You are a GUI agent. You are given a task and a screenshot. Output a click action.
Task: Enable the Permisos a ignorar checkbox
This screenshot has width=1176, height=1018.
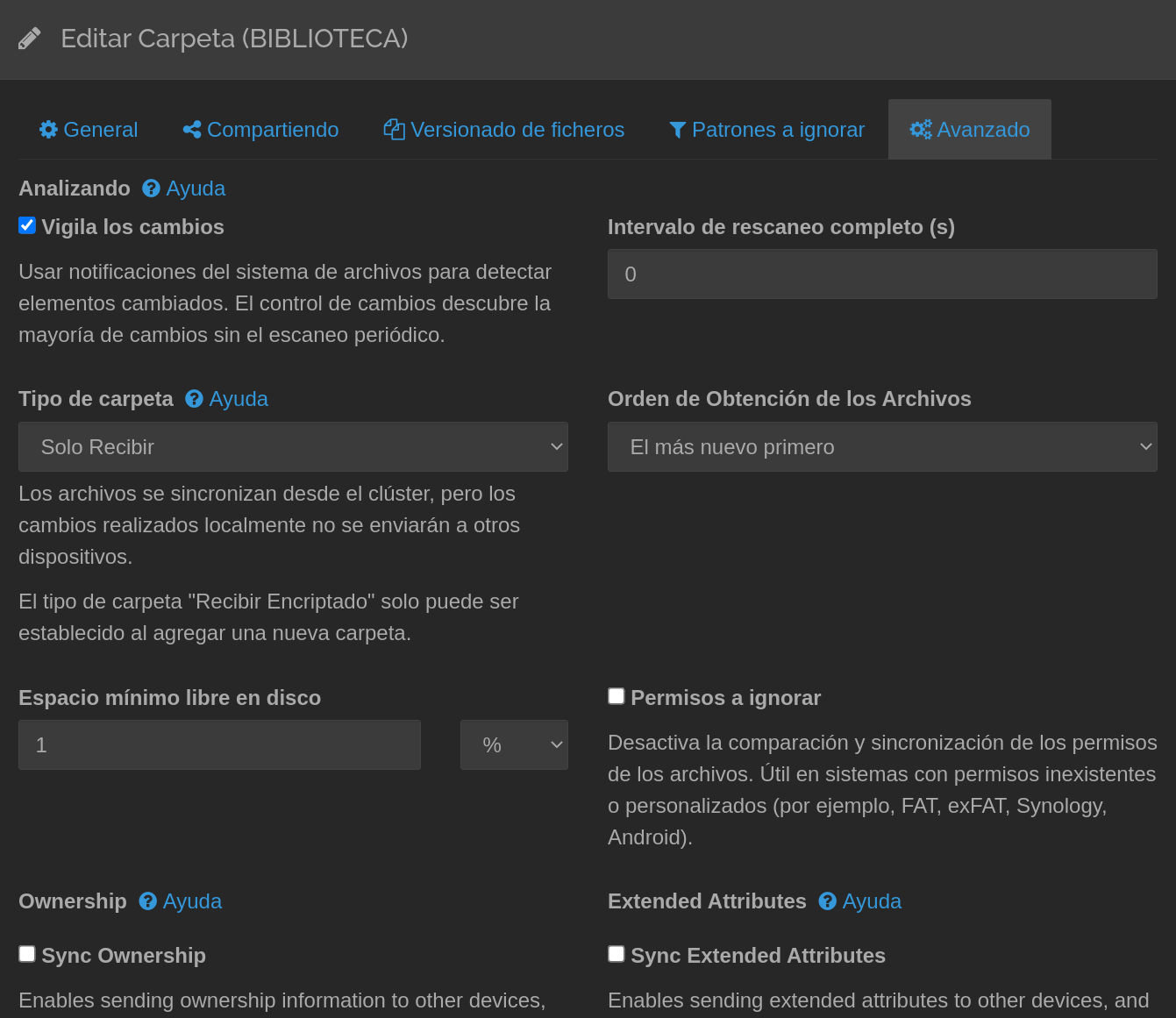[x=617, y=696]
